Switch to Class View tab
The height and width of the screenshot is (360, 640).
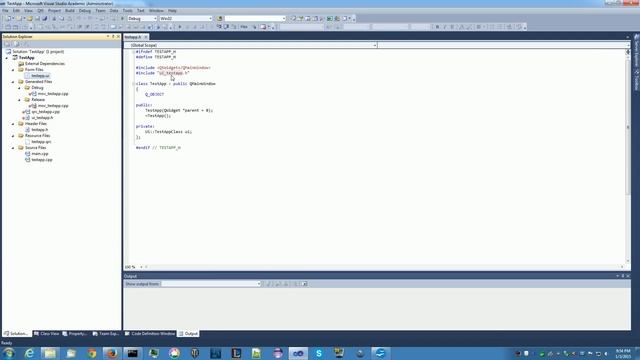(47, 334)
